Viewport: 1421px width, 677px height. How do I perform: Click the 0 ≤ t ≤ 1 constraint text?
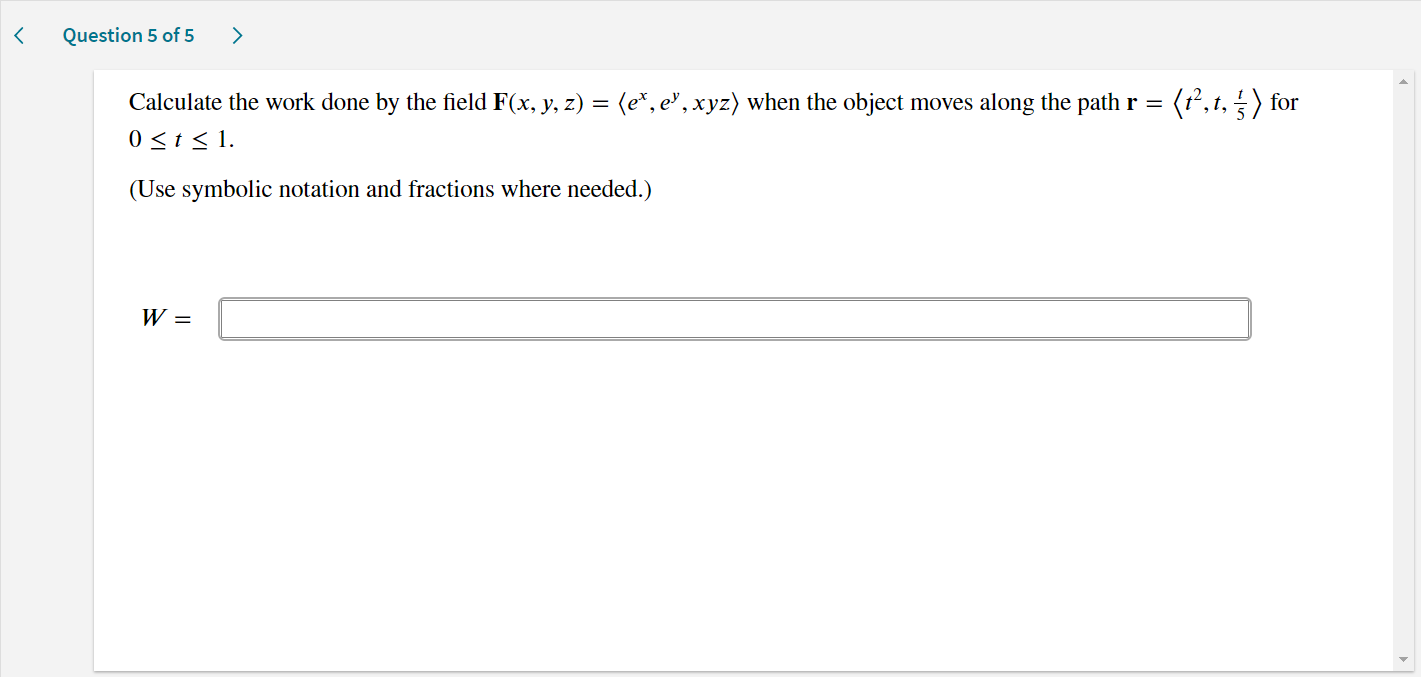(x=181, y=139)
